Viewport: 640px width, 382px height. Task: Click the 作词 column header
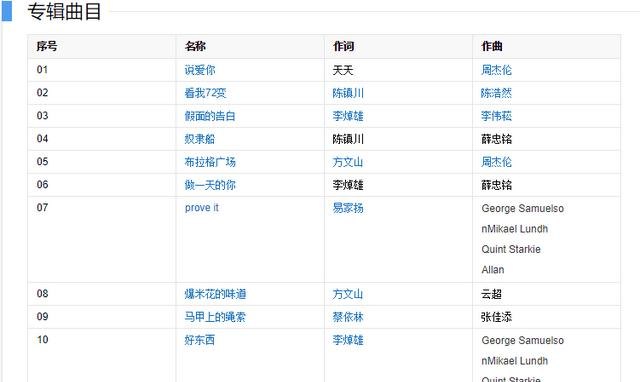click(x=343, y=46)
